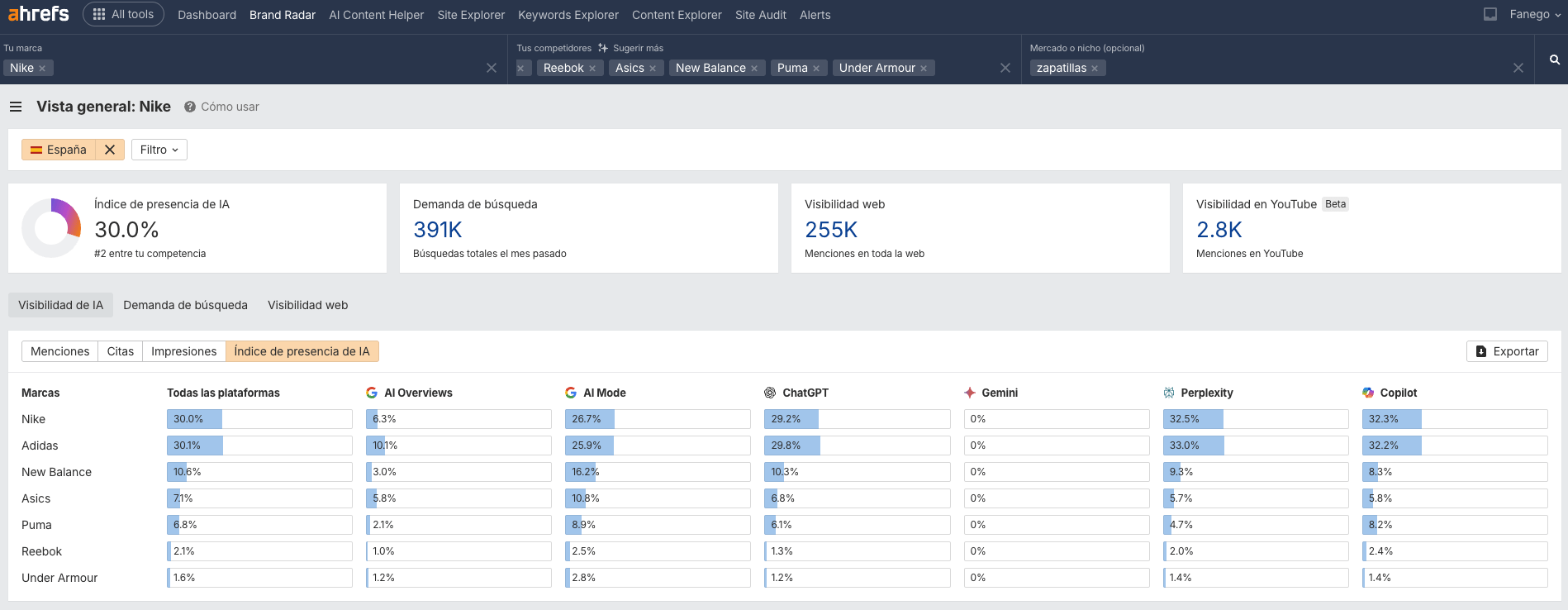Open the hamburger sidebar menu

pyautogui.click(x=16, y=107)
